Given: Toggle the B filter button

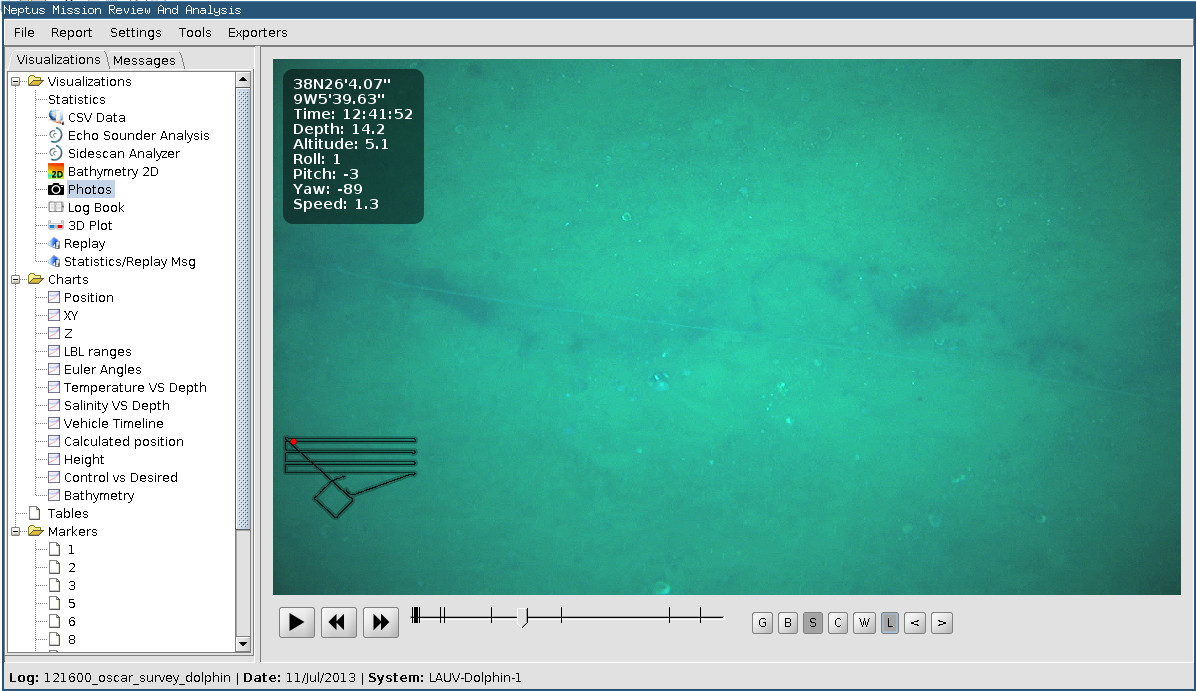Looking at the screenshot, I should click(788, 623).
